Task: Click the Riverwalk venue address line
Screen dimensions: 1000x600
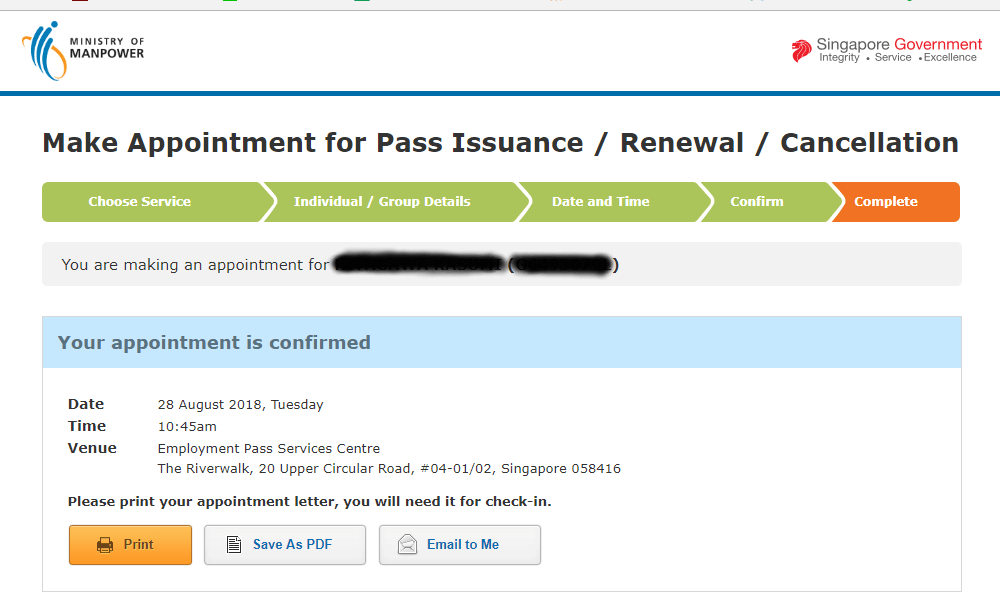Action: (389, 469)
